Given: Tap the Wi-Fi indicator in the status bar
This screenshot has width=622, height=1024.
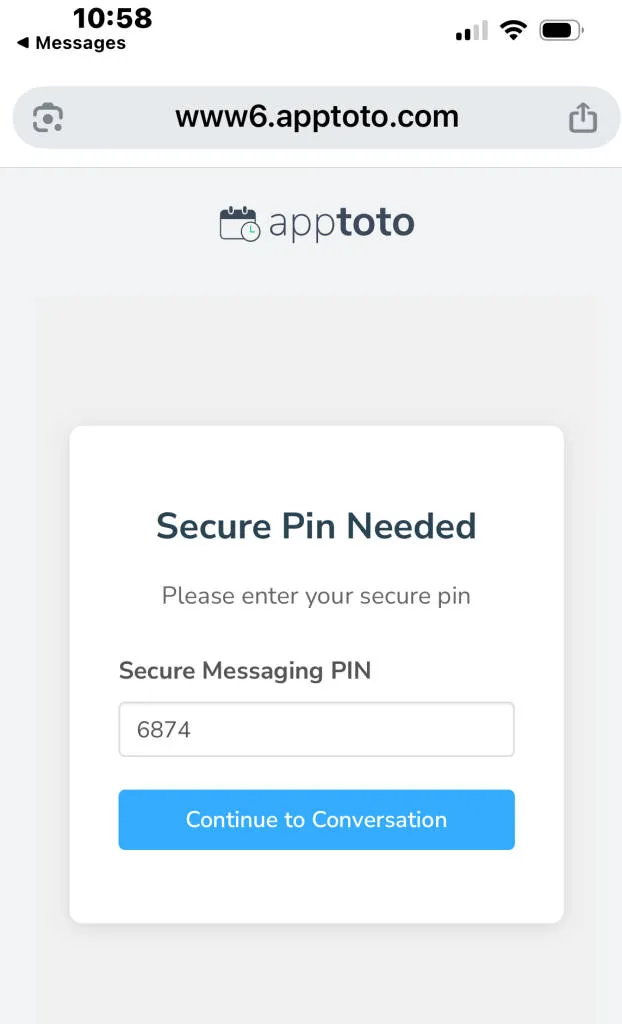Looking at the screenshot, I should click(x=514, y=29).
